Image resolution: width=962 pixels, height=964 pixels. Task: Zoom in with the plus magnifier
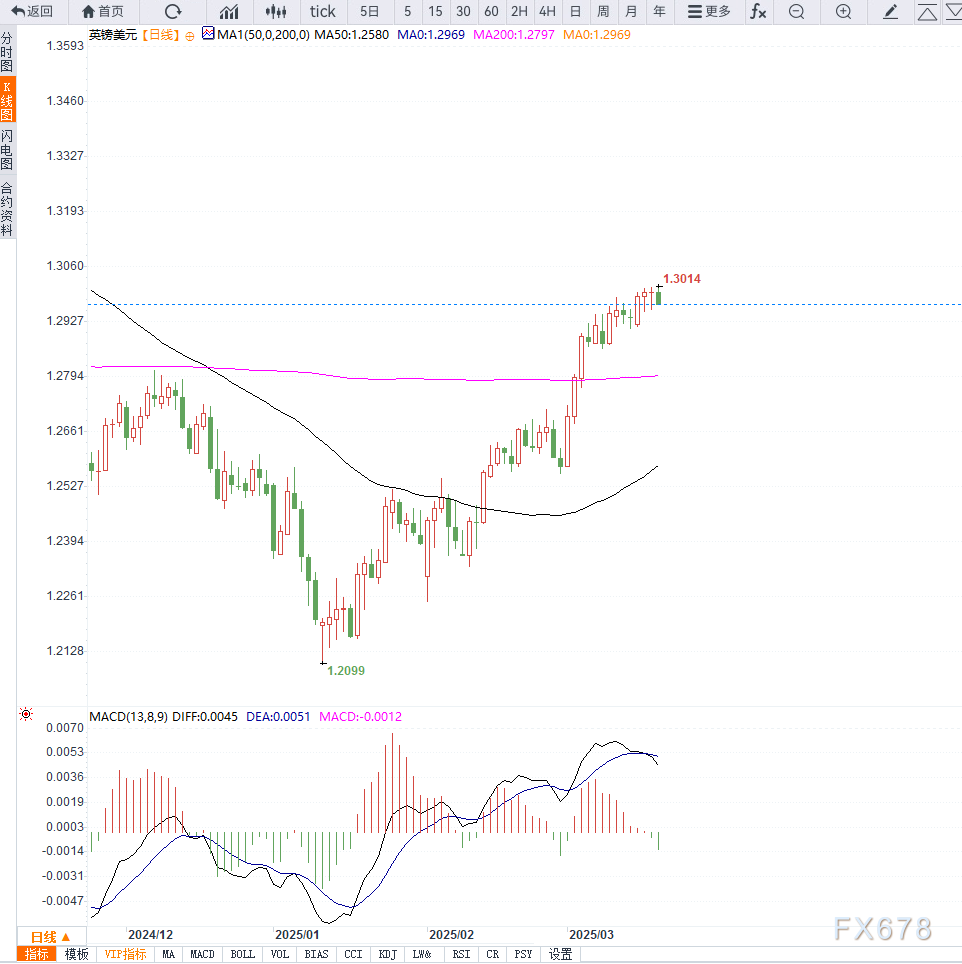(843, 12)
